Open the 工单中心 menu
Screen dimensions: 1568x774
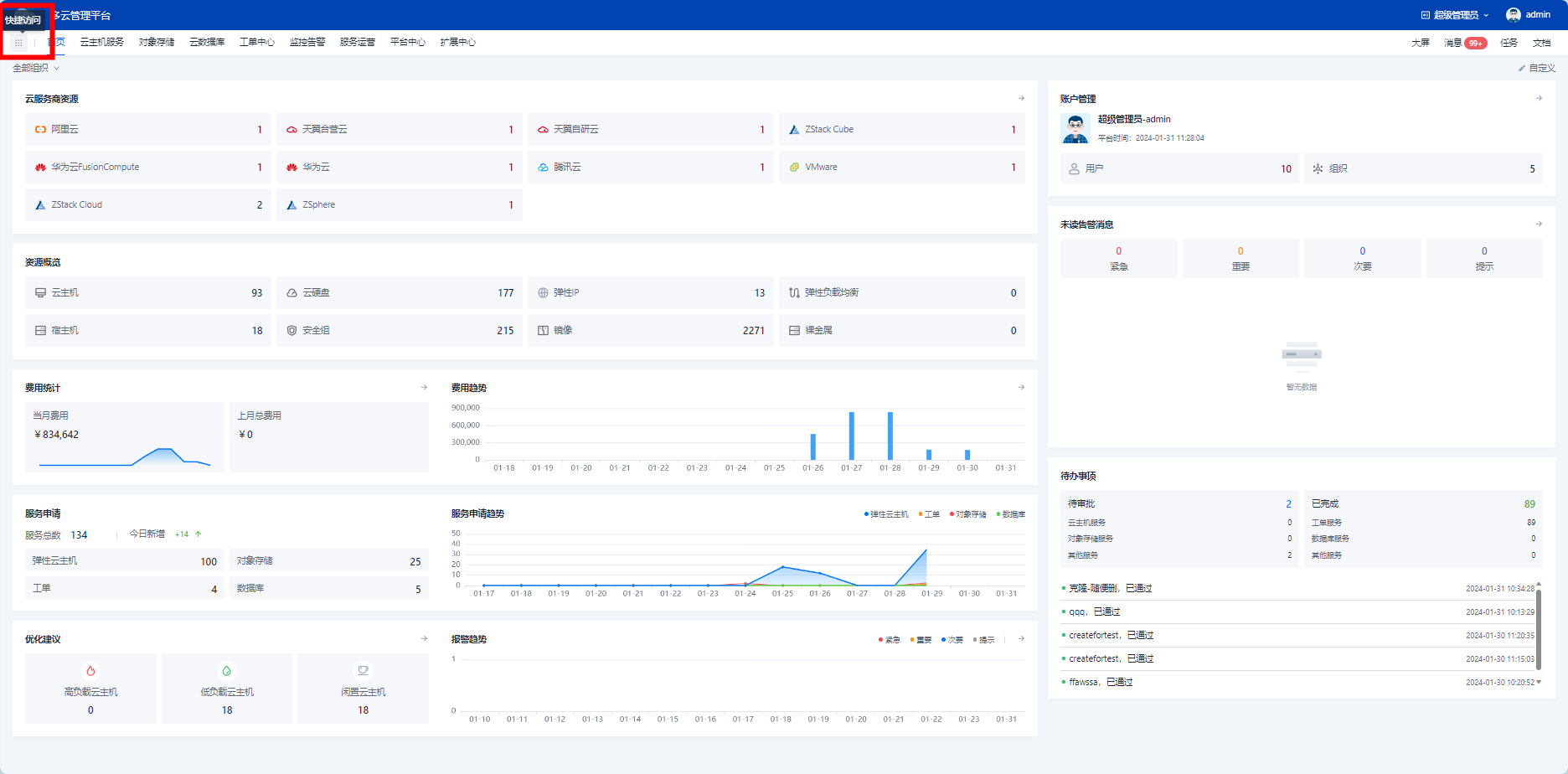tap(257, 43)
